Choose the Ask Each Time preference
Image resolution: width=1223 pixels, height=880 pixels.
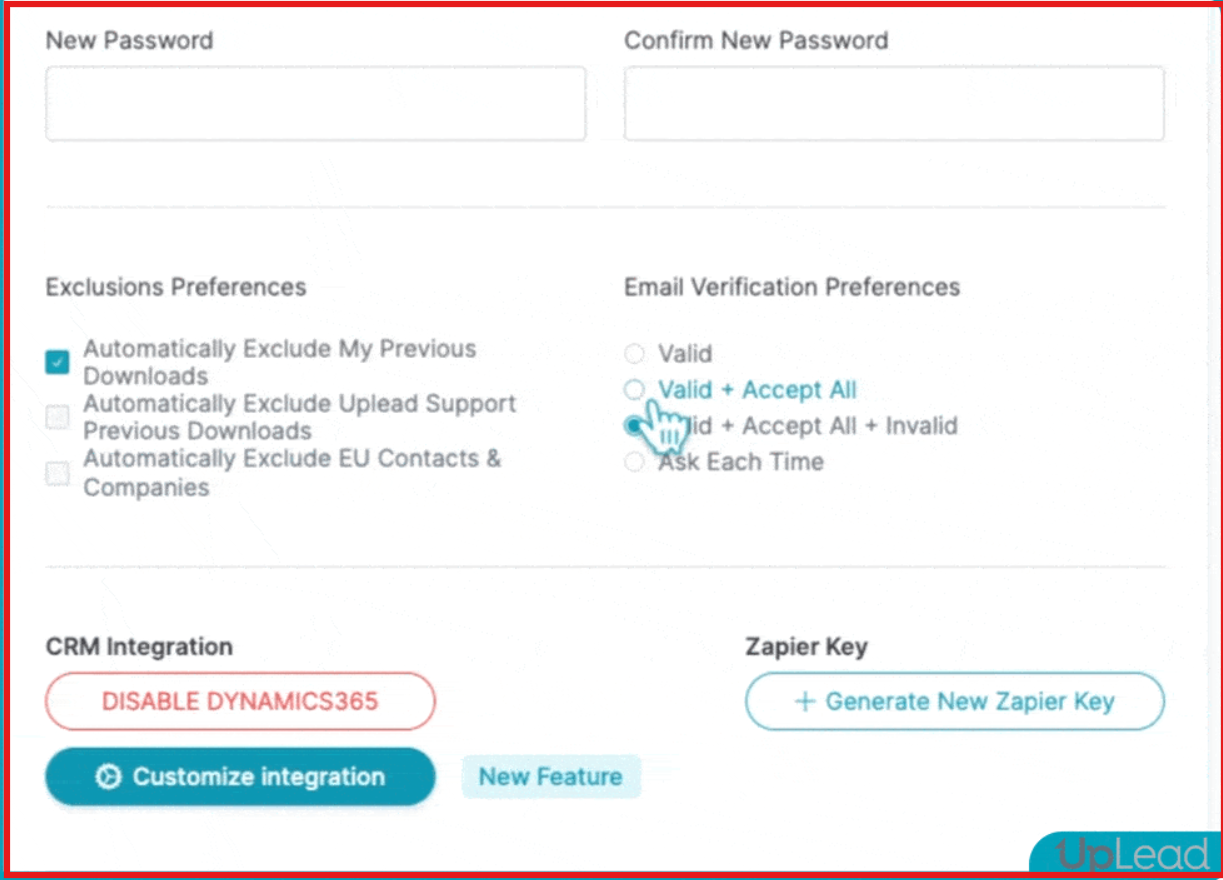tap(634, 461)
